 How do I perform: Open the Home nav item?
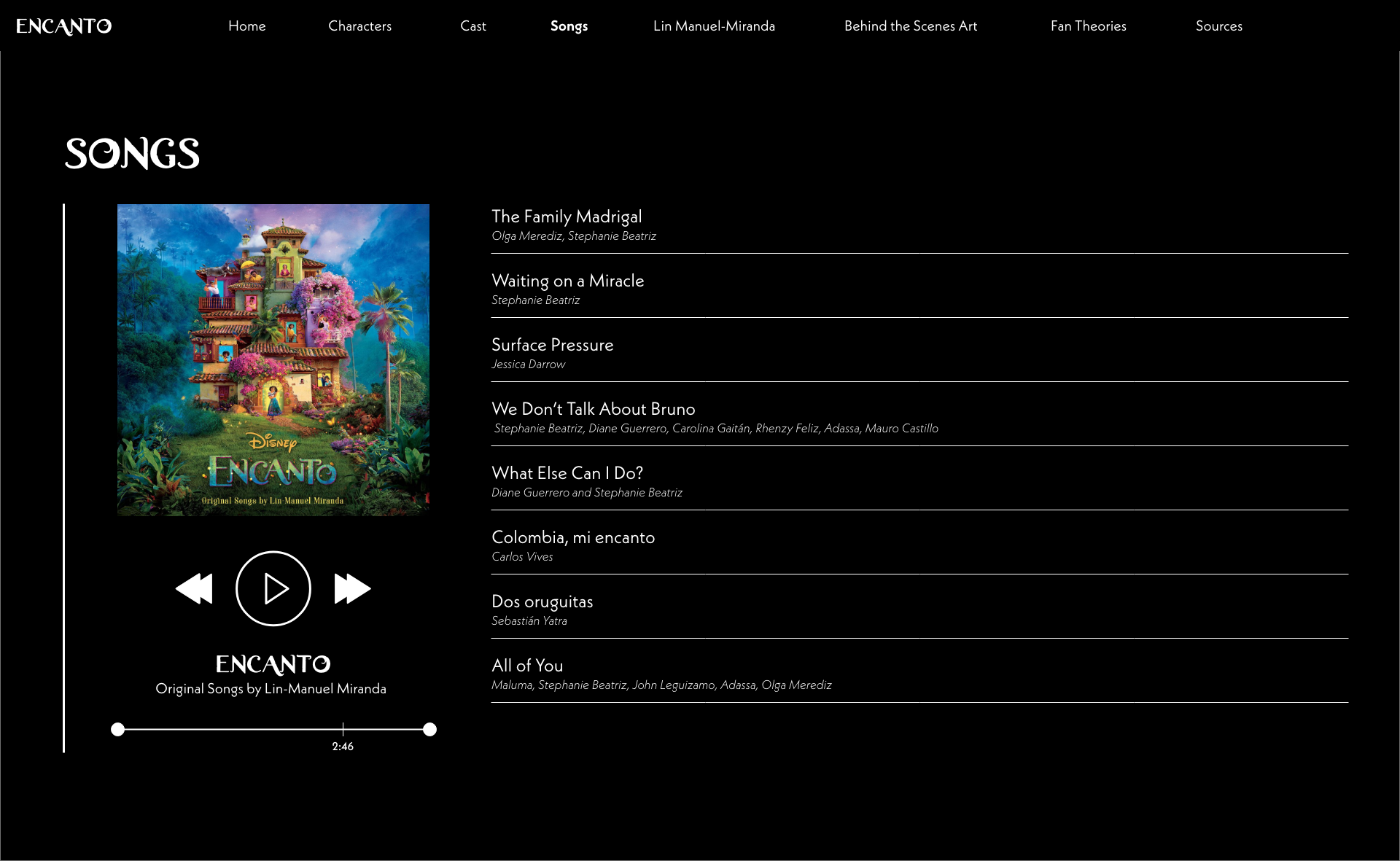coord(246,26)
